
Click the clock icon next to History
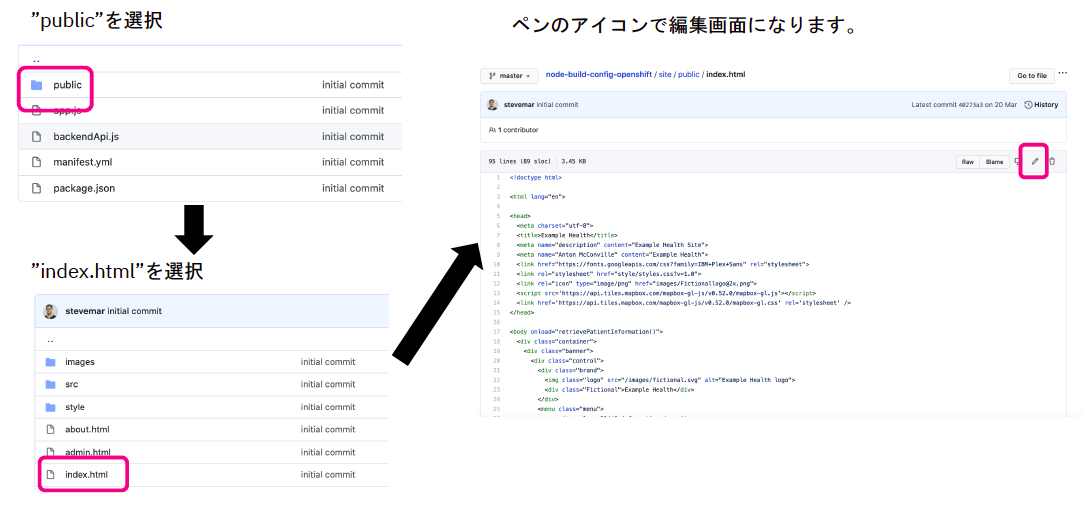point(1028,104)
